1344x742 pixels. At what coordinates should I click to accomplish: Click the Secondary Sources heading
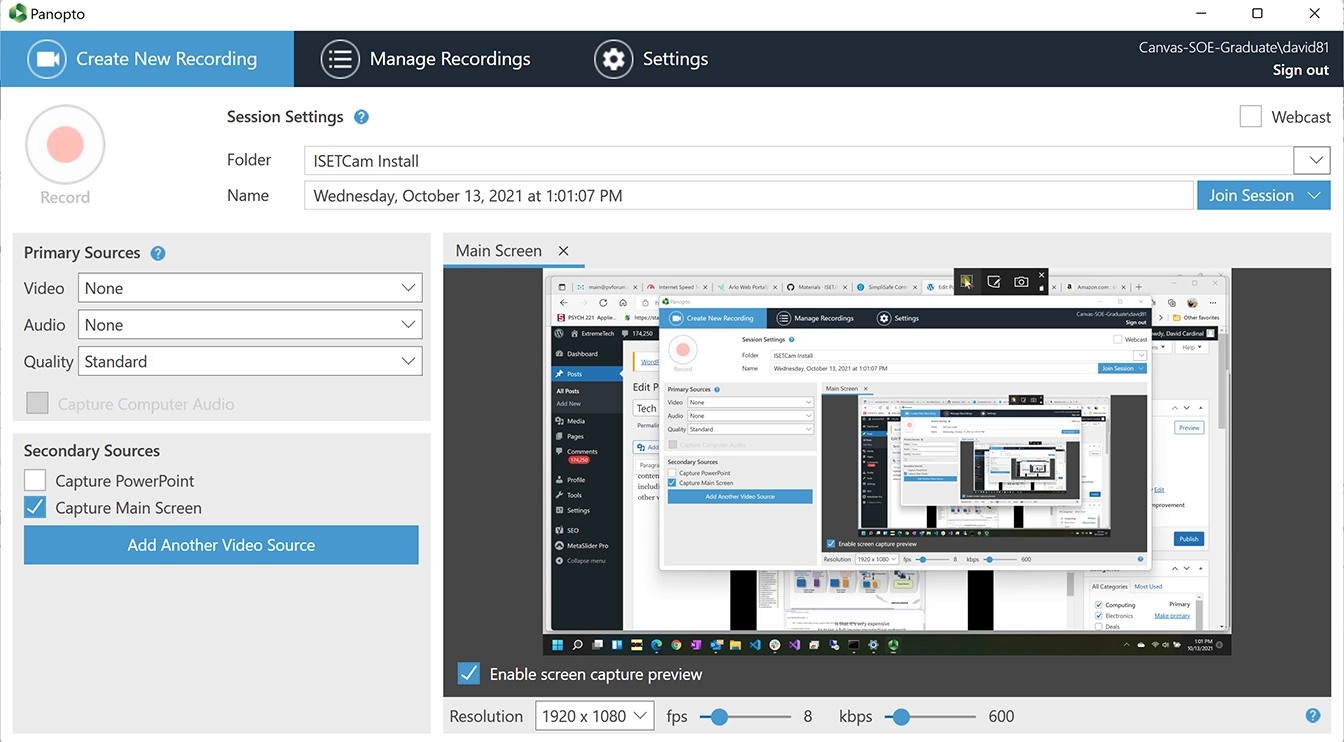[92, 451]
